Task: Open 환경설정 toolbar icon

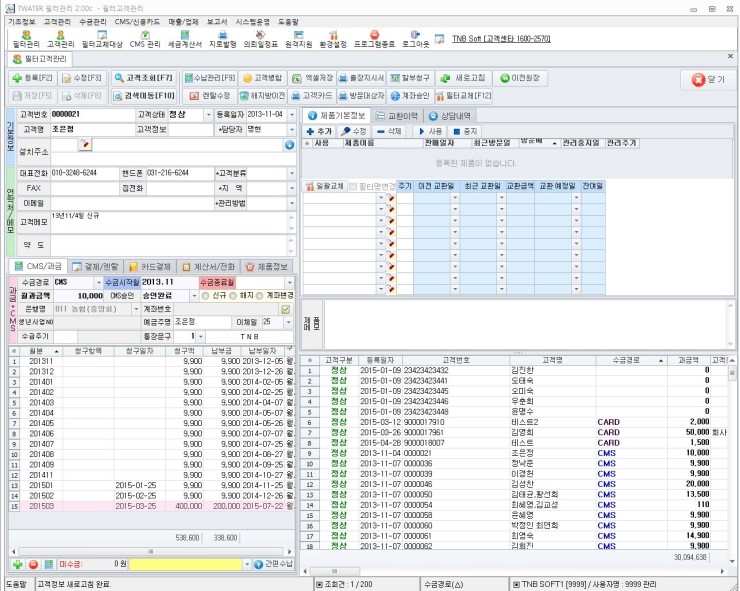Action: (x=333, y=39)
